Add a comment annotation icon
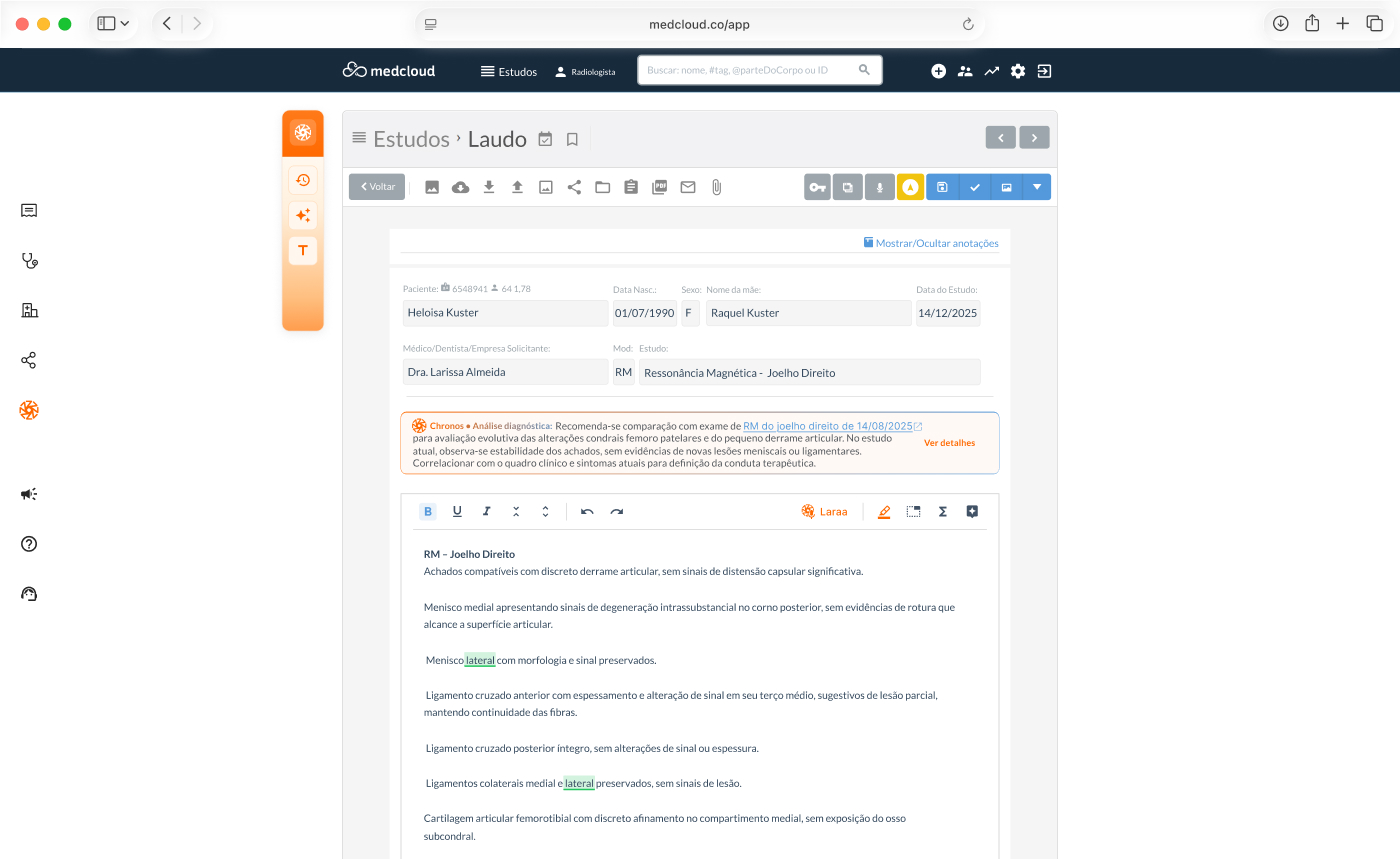1400x859 pixels. click(972, 511)
